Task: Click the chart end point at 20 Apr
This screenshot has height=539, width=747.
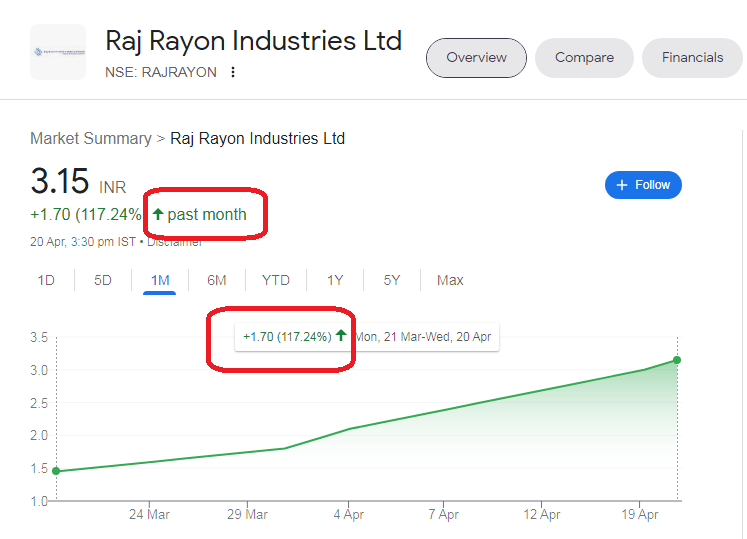Action: (x=677, y=360)
